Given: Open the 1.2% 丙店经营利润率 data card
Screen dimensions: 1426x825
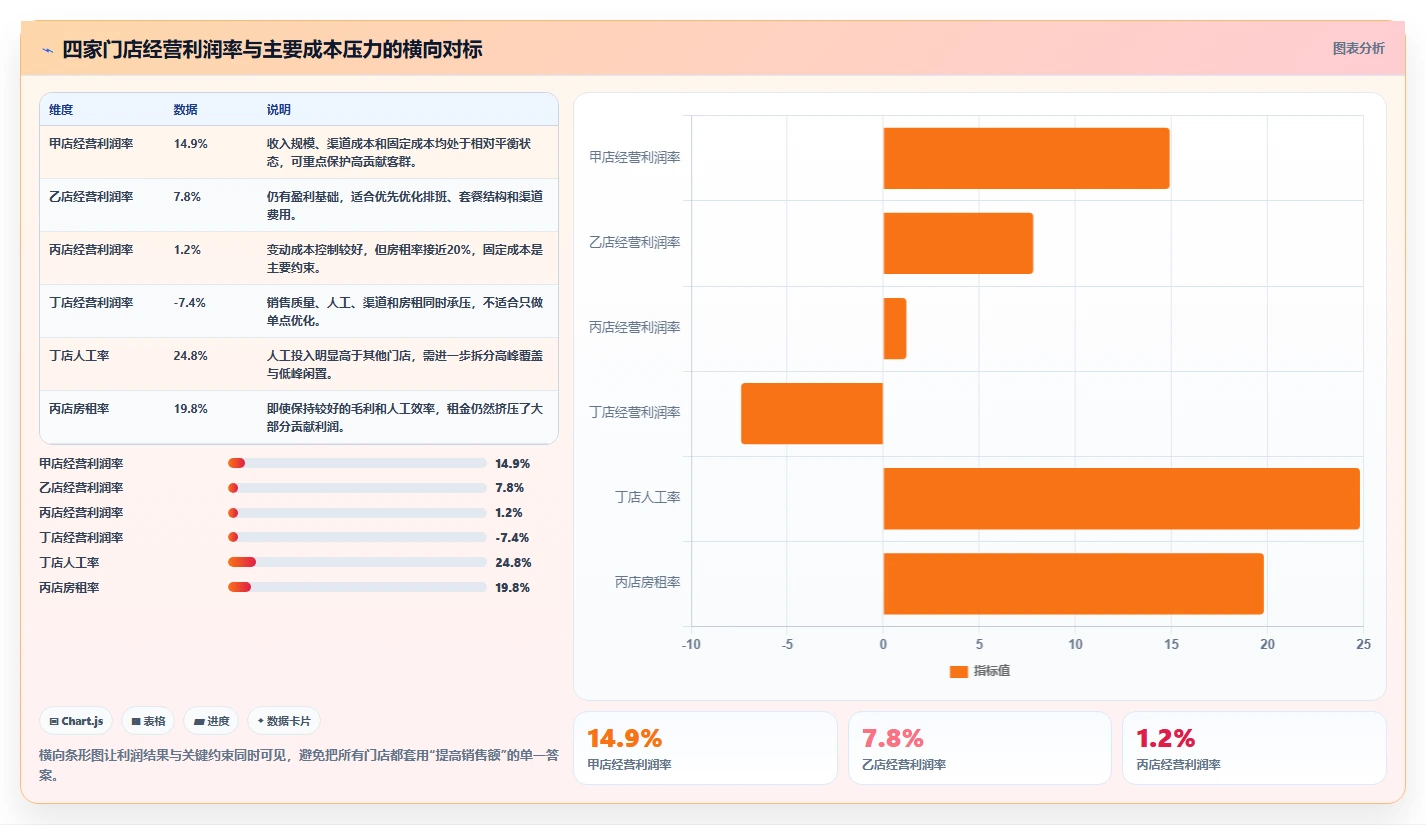Looking at the screenshot, I should 1254,748.
